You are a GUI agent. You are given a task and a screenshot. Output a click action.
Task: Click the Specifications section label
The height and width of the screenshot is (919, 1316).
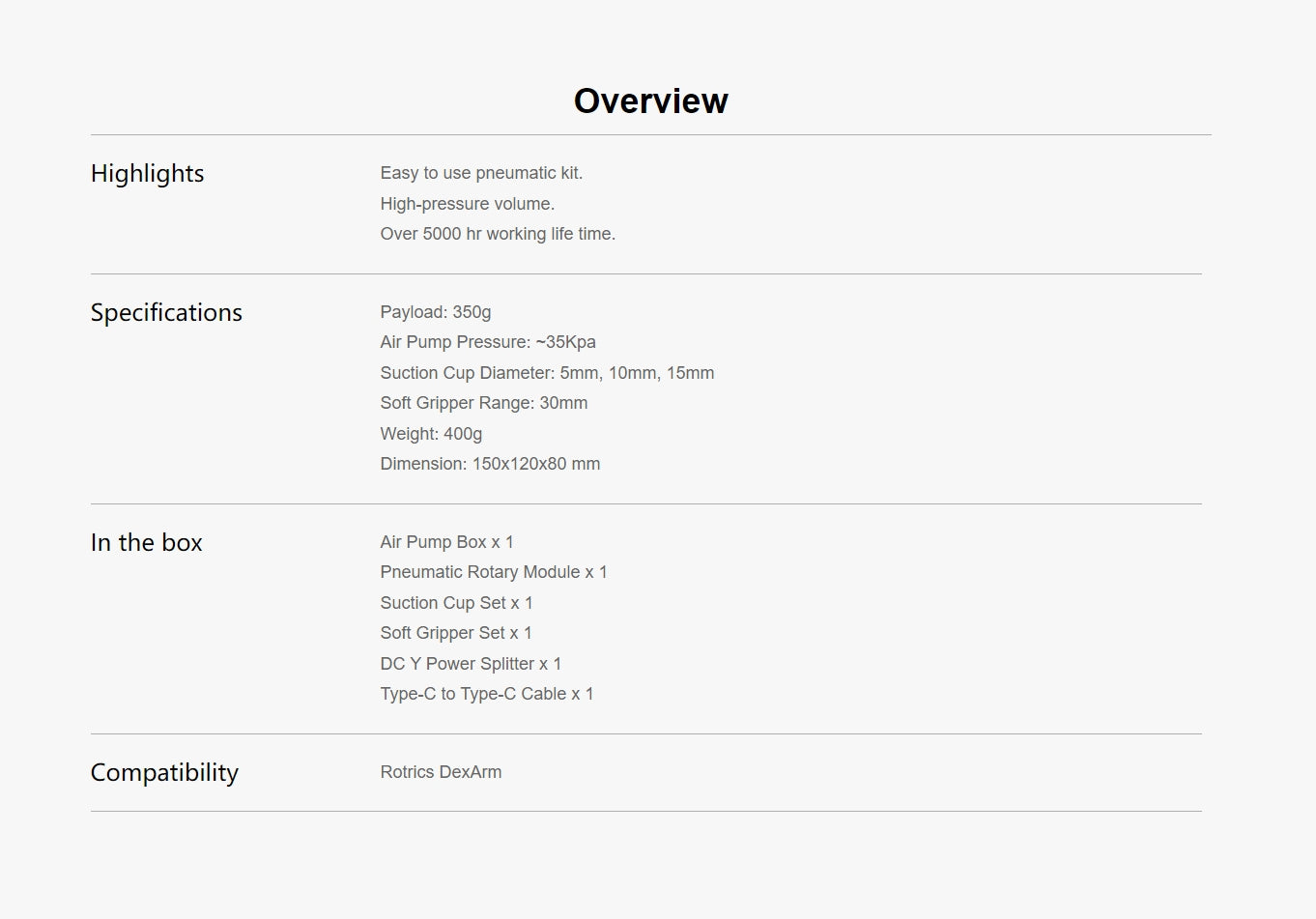pos(166,312)
